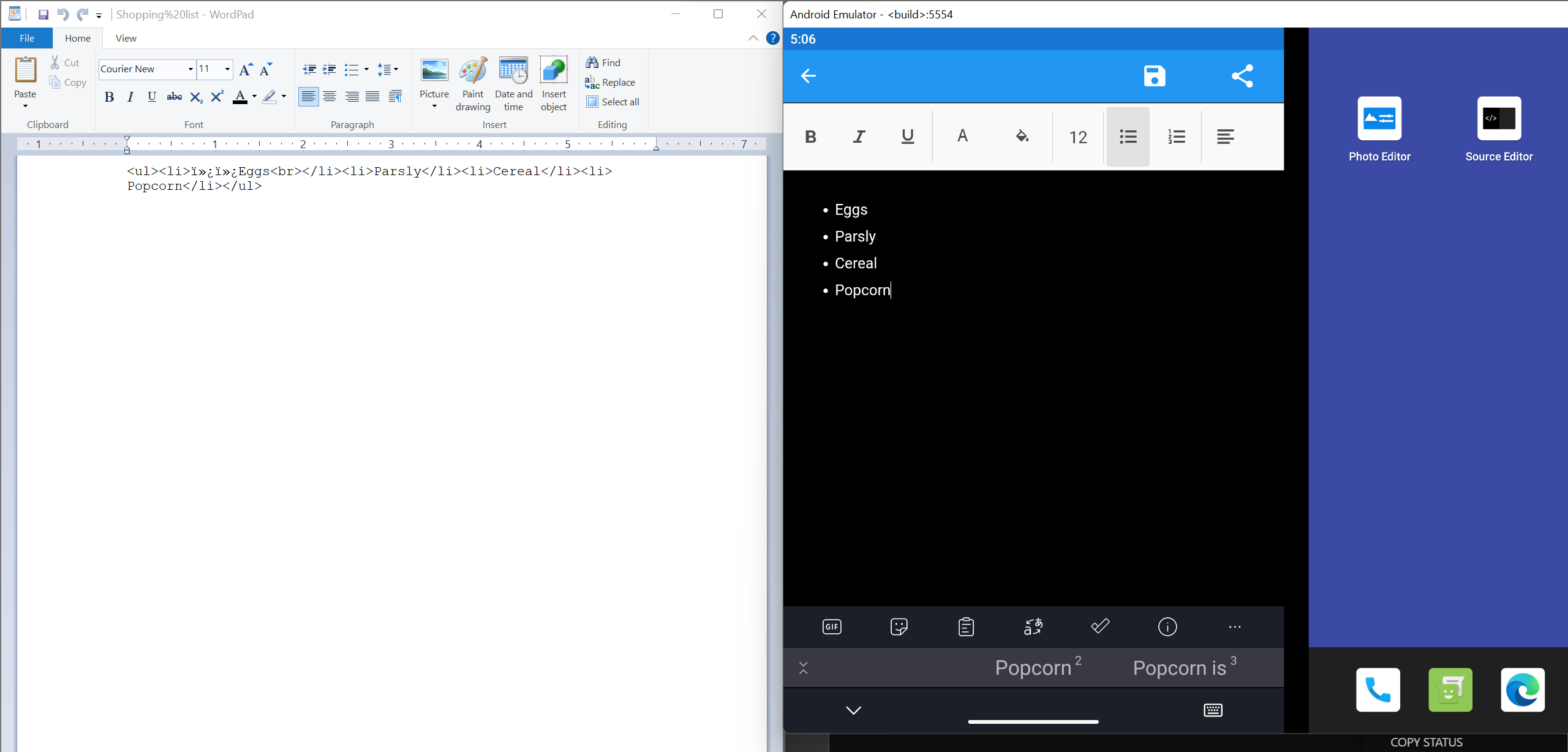Screen dimensions: 1568x752
Task: Open the Home tab in WordPad ribbon
Action: click(77, 38)
